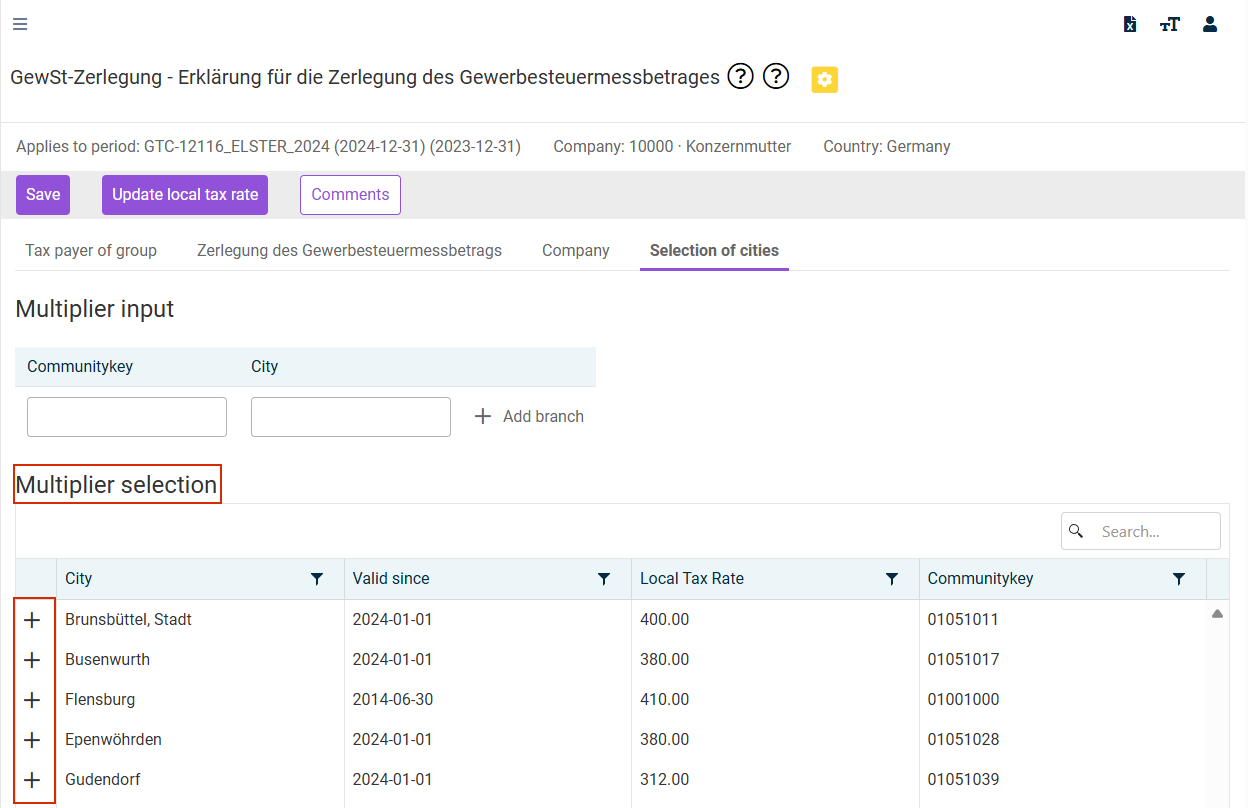Open the hamburger navigation menu
Screen dimensions: 1248x808
pos(20,25)
